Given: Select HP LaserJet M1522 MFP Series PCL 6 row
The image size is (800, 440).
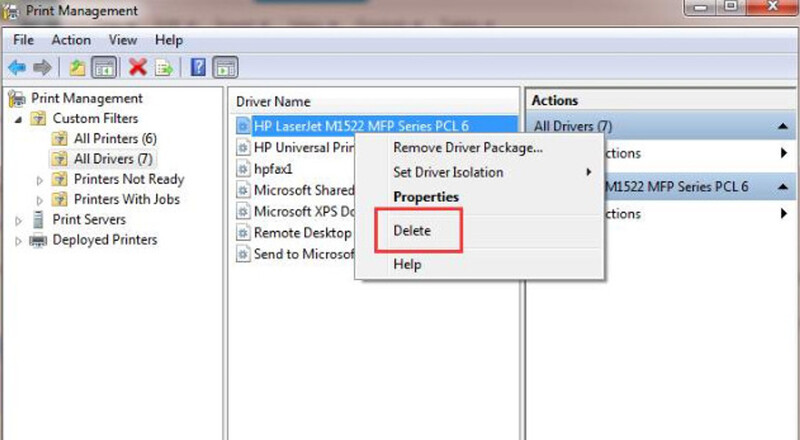Looking at the screenshot, I should point(377,126).
